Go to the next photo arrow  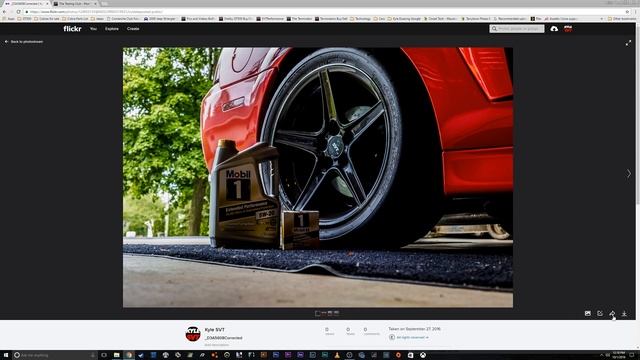point(629,173)
